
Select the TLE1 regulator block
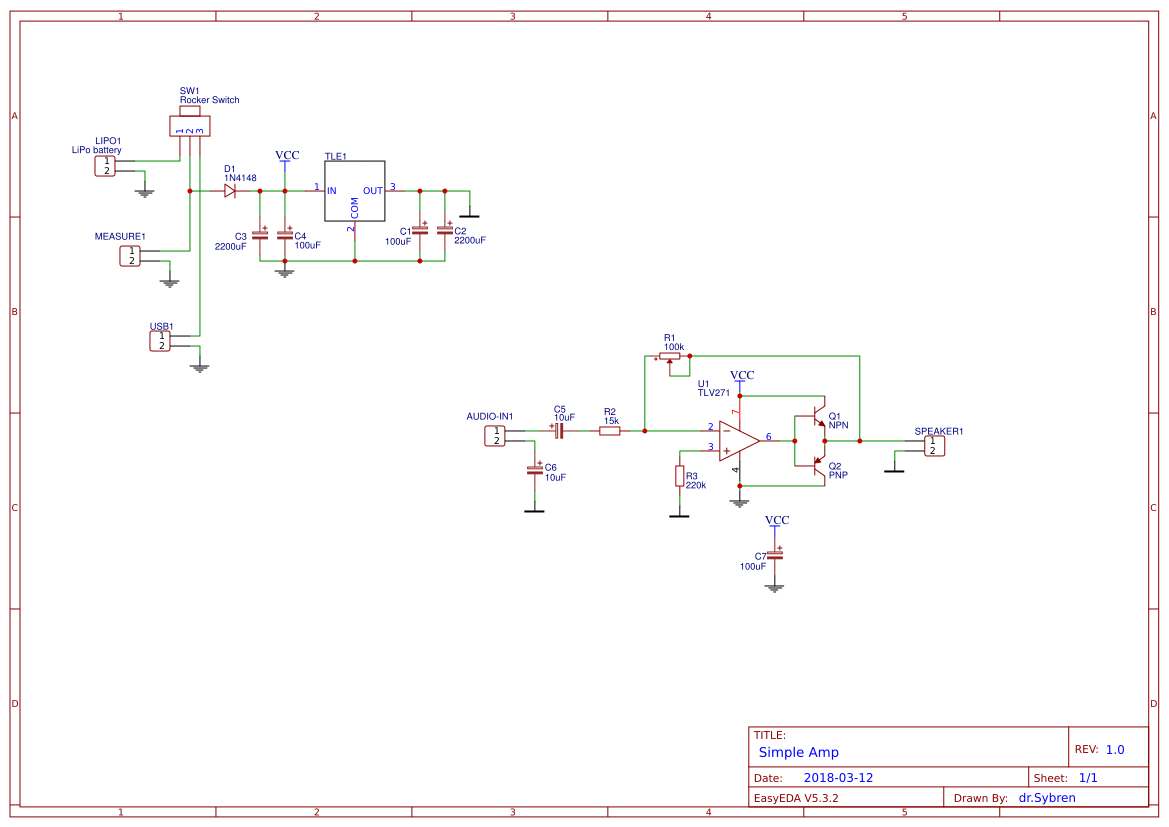355,191
